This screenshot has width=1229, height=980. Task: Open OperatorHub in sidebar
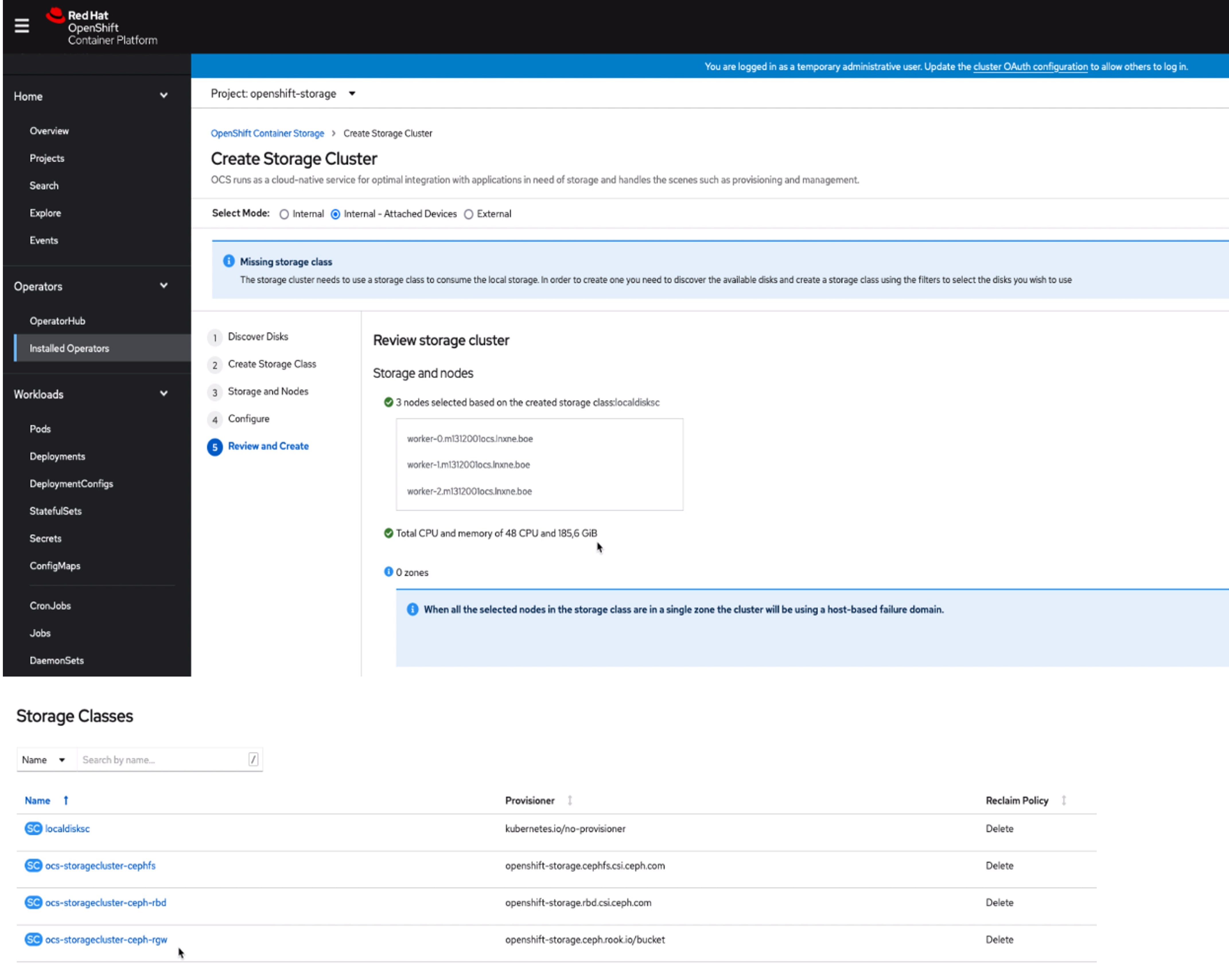pyautogui.click(x=57, y=321)
